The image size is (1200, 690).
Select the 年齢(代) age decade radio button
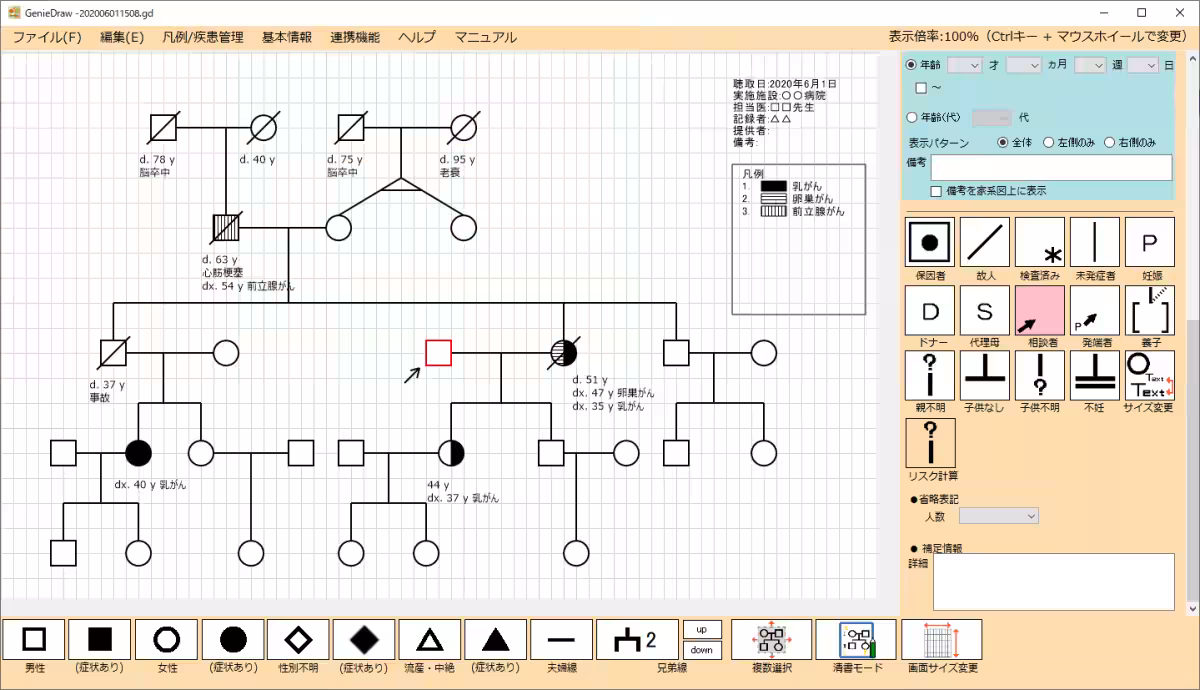coord(911,117)
